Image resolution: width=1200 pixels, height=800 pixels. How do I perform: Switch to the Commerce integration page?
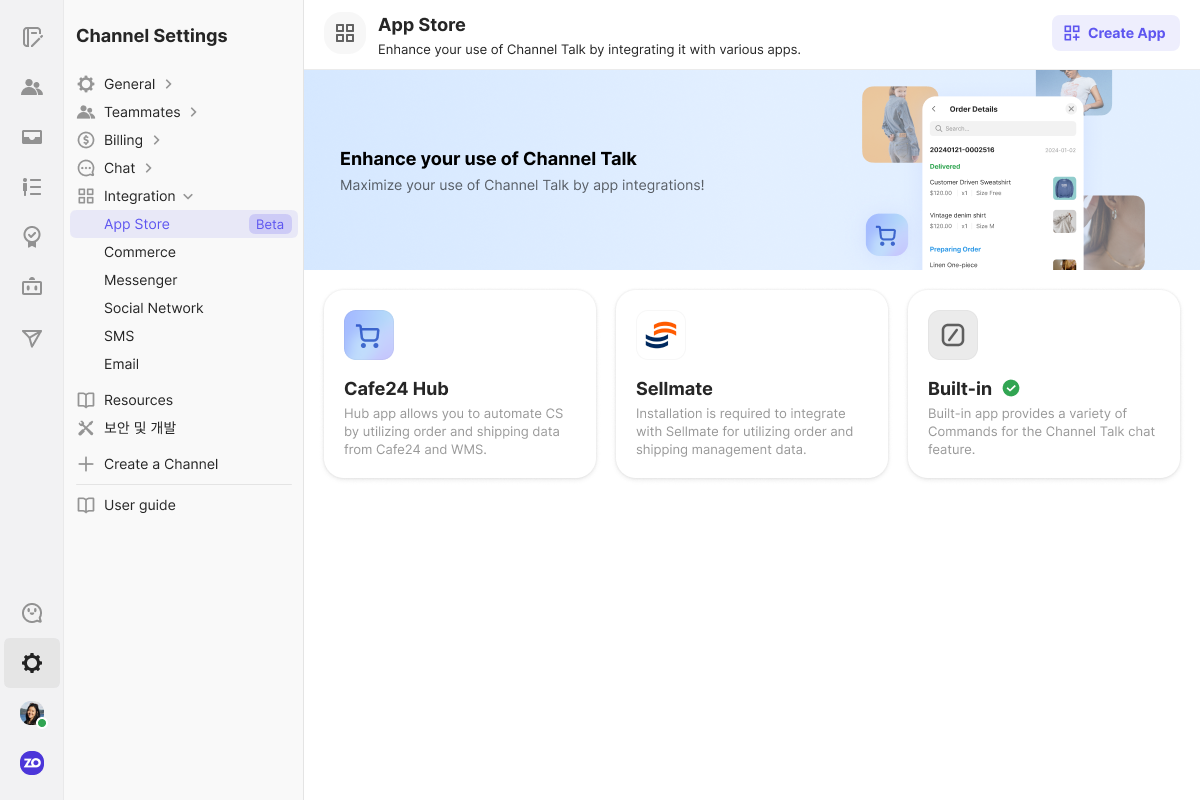[140, 252]
